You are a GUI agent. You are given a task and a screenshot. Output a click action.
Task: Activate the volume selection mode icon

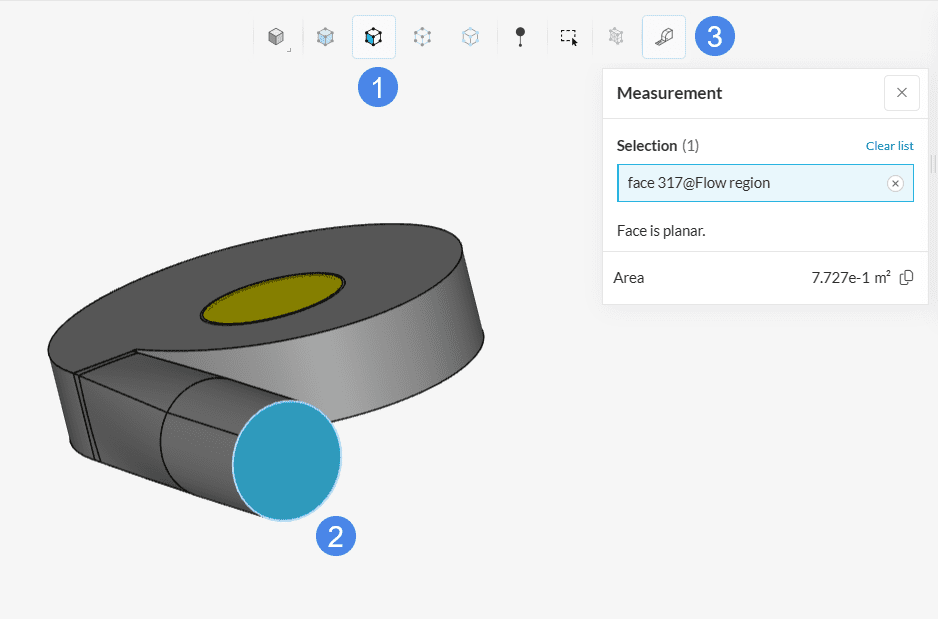[325, 37]
